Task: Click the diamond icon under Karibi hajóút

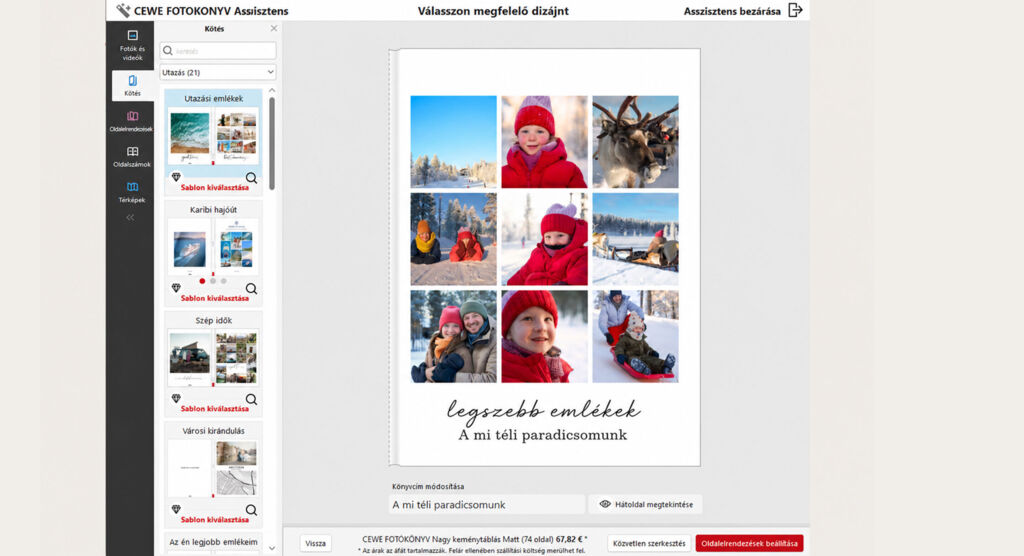Action: point(176,287)
